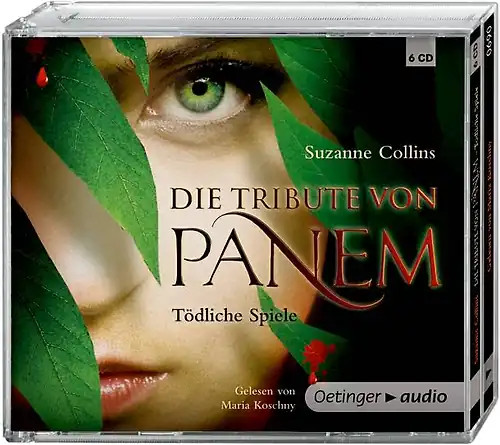Image resolution: width=500 pixels, height=445 pixels.
Task: Click the author name "Suzanne Collins"
Action: (x=370, y=153)
